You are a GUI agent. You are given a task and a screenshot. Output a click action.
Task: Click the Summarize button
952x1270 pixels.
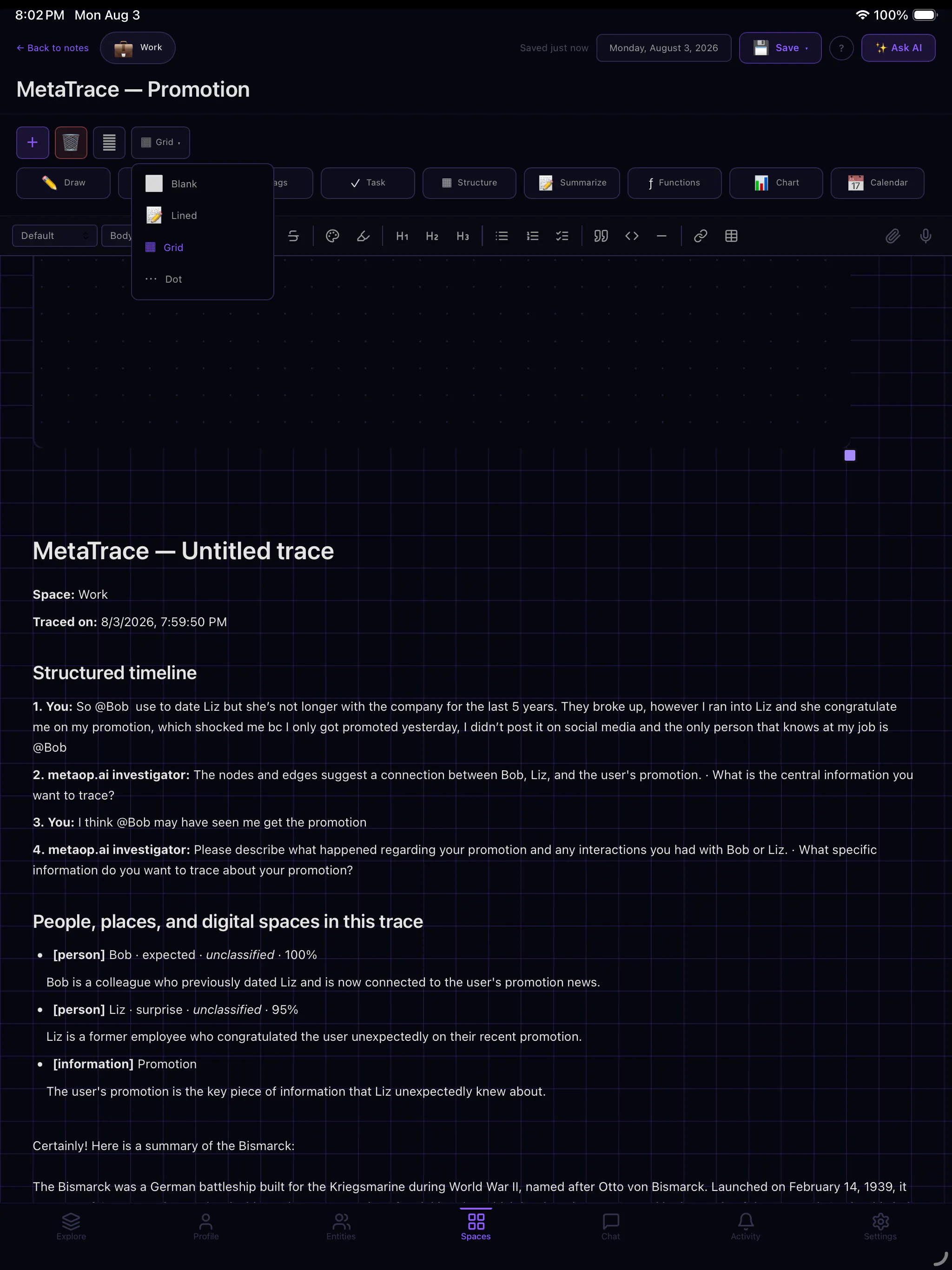coord(572,183)
